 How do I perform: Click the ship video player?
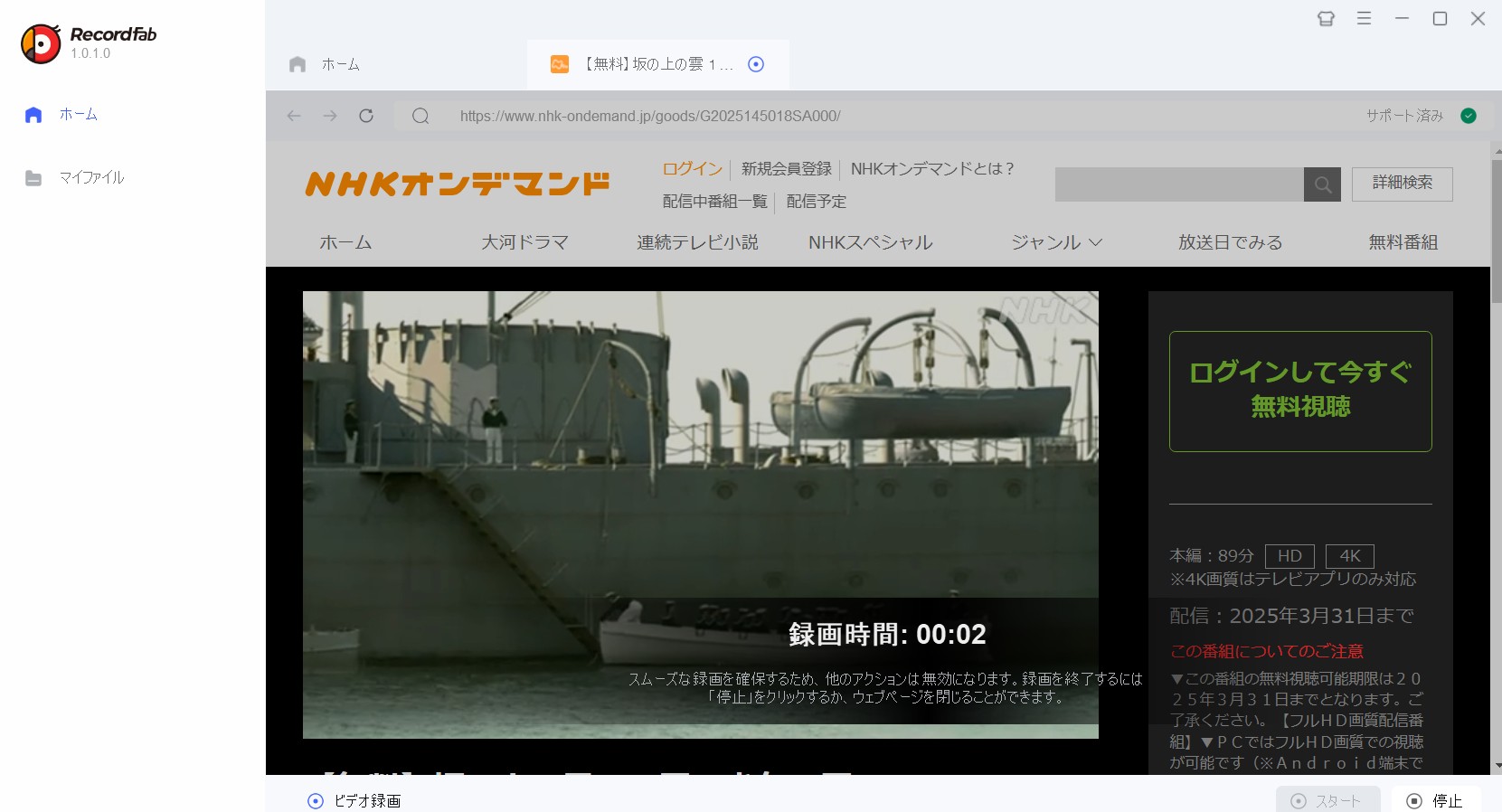pos(701,515)
